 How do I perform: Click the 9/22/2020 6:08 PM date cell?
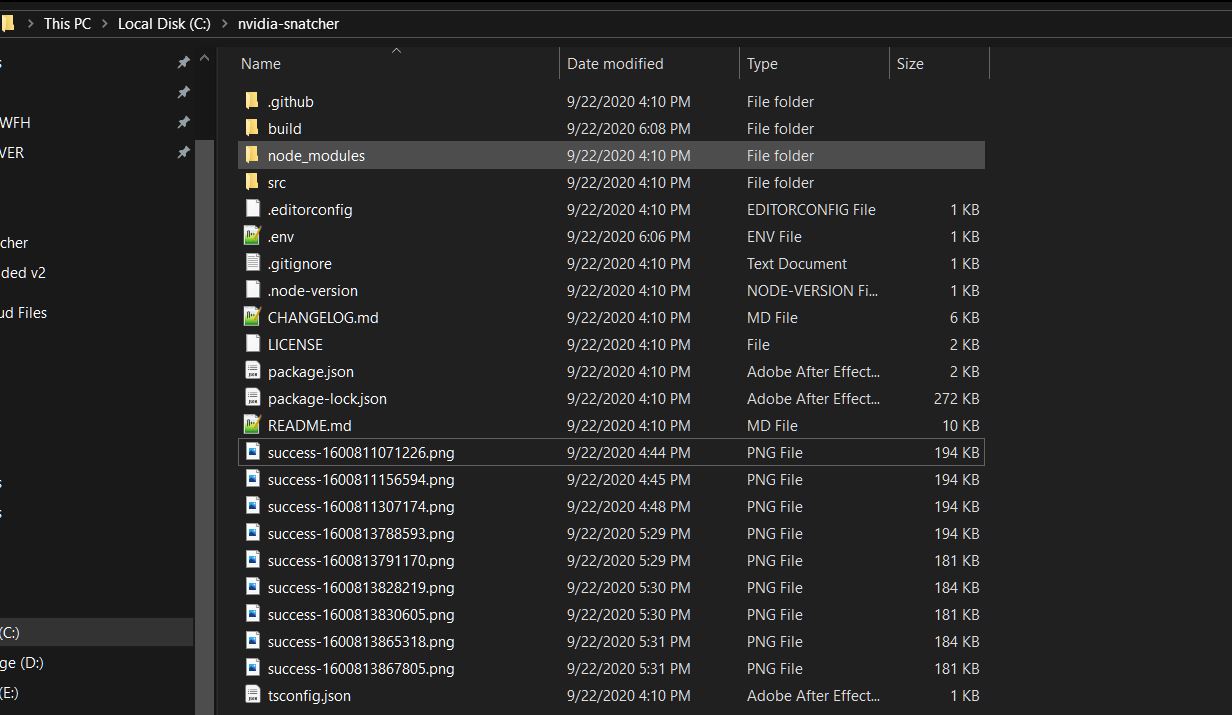[x=628, y=128]
